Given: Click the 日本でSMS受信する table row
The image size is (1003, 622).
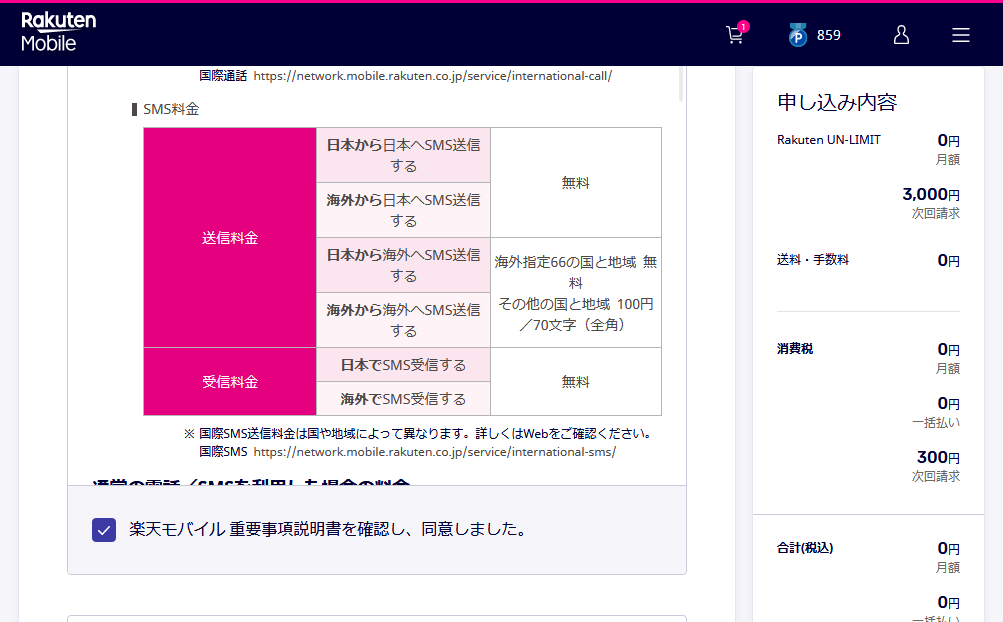Looking at the screenshot, I should 403,365.
